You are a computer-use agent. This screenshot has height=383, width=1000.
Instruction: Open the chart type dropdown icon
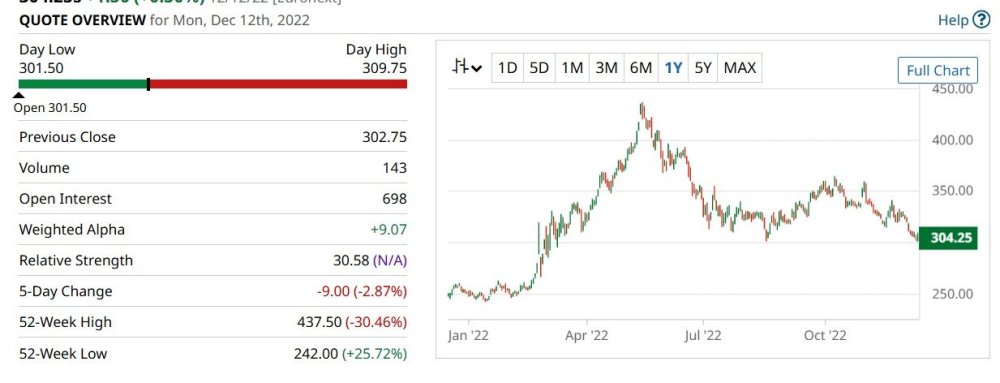click(467, 67)
